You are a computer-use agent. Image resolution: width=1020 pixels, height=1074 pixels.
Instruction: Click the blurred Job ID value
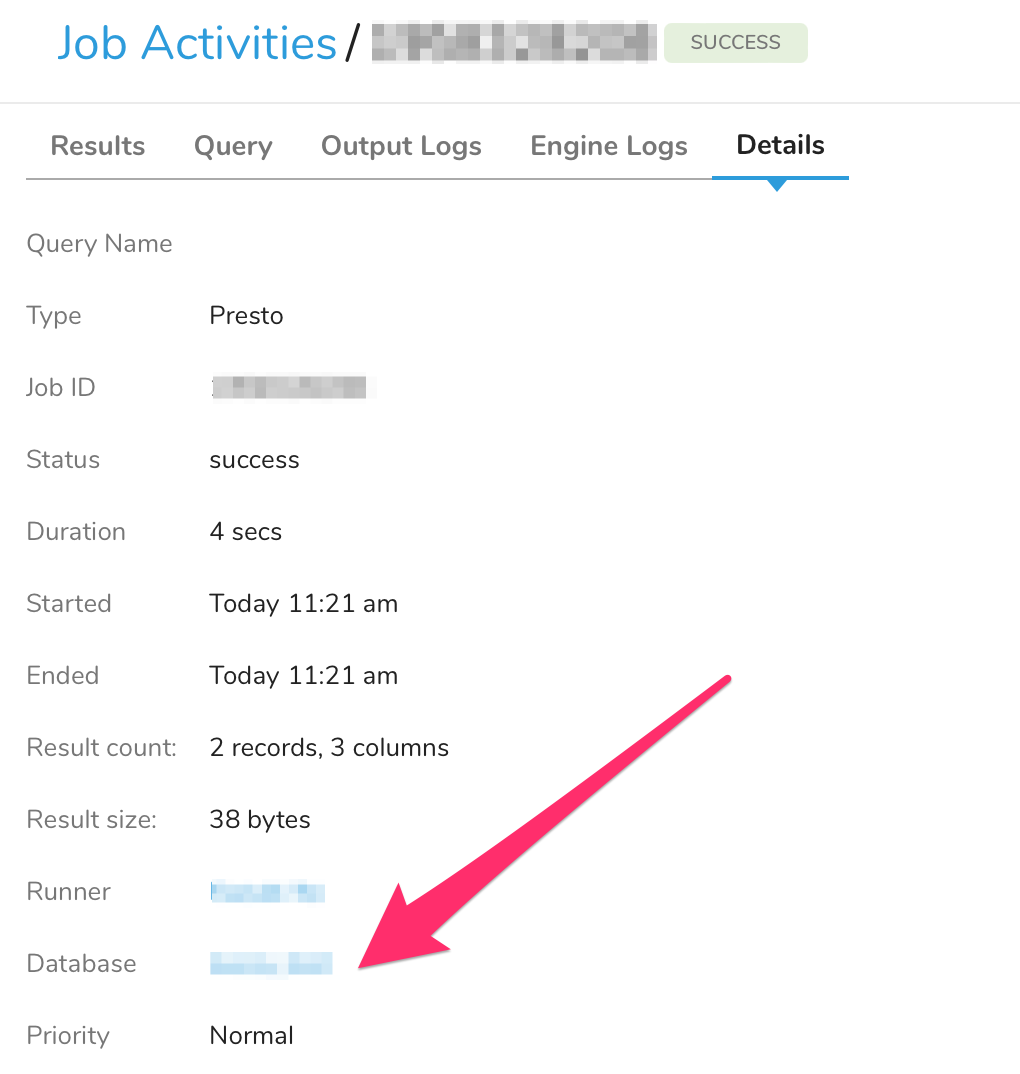[289, 387]
